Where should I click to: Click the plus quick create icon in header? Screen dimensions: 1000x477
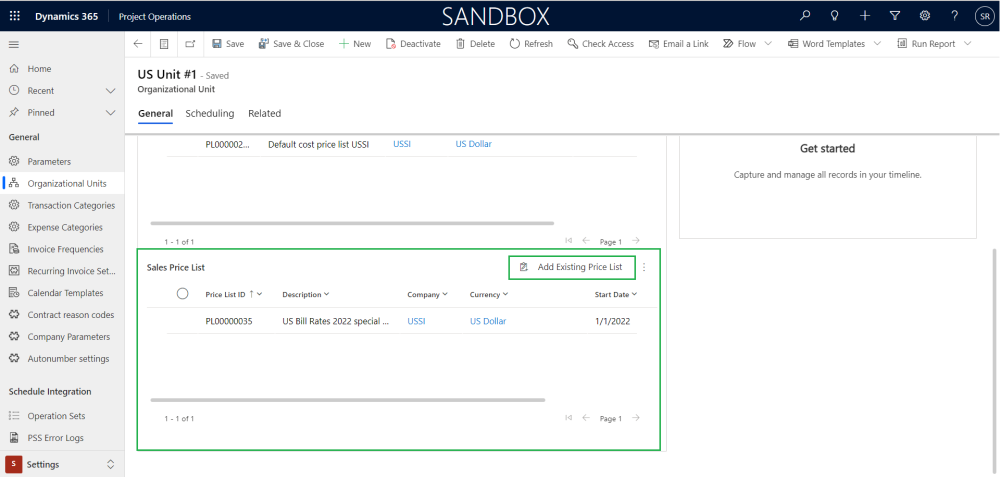point(865,16)
